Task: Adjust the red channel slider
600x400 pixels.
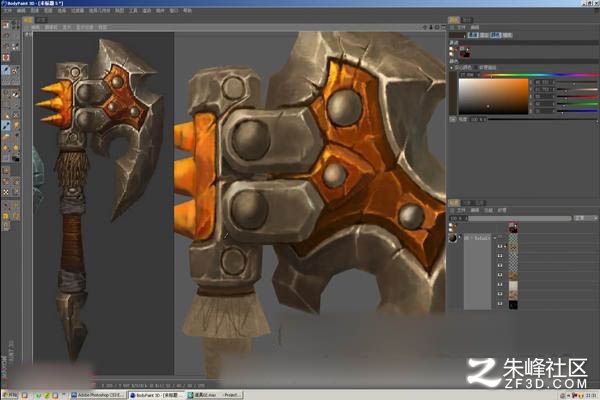Action: tap(577, 96)
